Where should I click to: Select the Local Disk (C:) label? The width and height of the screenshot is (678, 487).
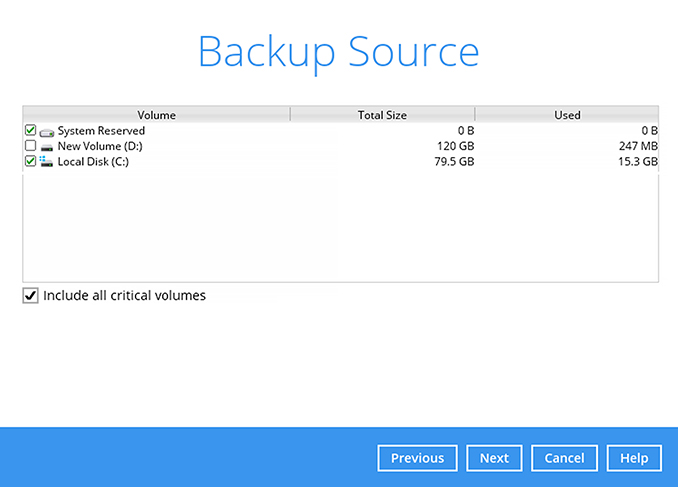pyautogui.click(x=93, y=162)
